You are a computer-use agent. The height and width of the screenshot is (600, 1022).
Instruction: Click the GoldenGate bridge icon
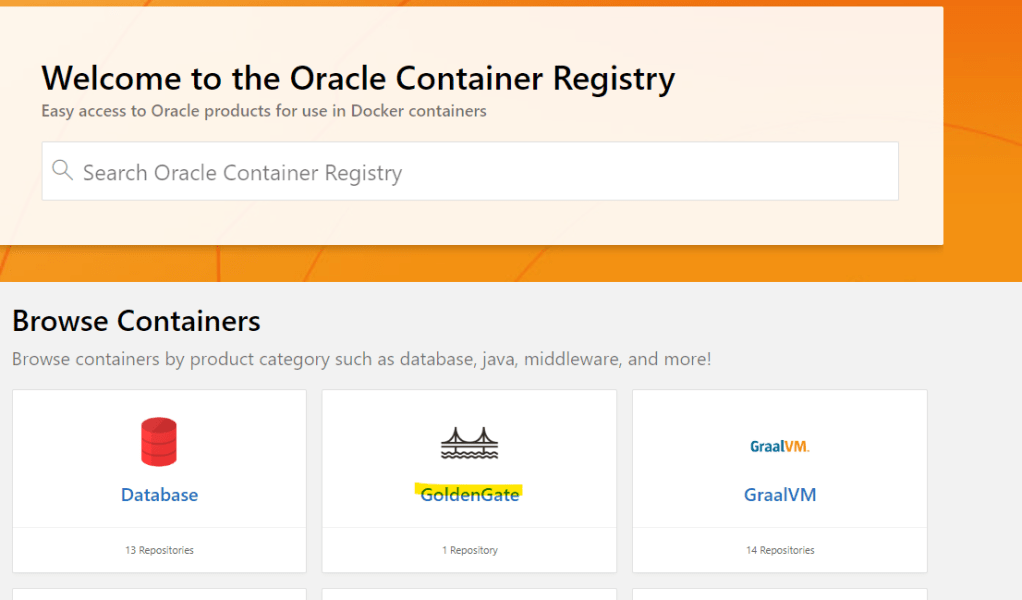469,443
